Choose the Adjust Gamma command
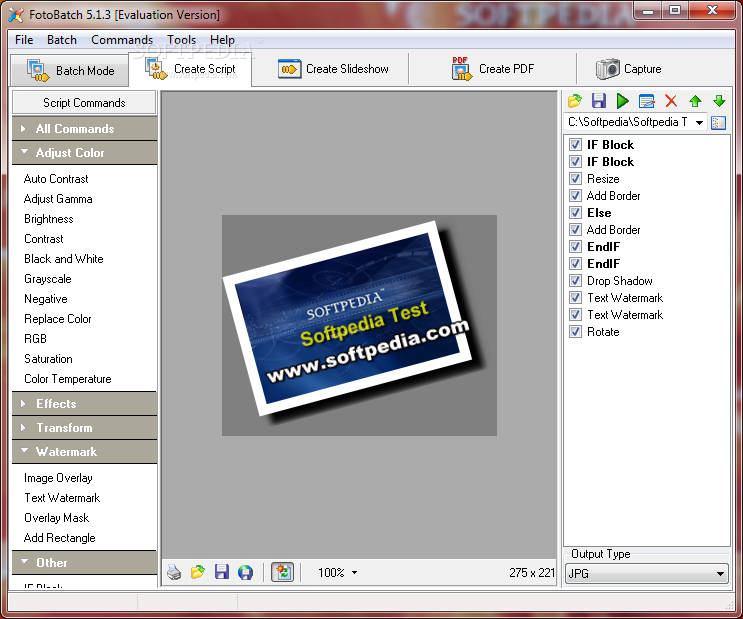This screenshot has height=619, width=743. pyautogui.click(x=58, y=199)
